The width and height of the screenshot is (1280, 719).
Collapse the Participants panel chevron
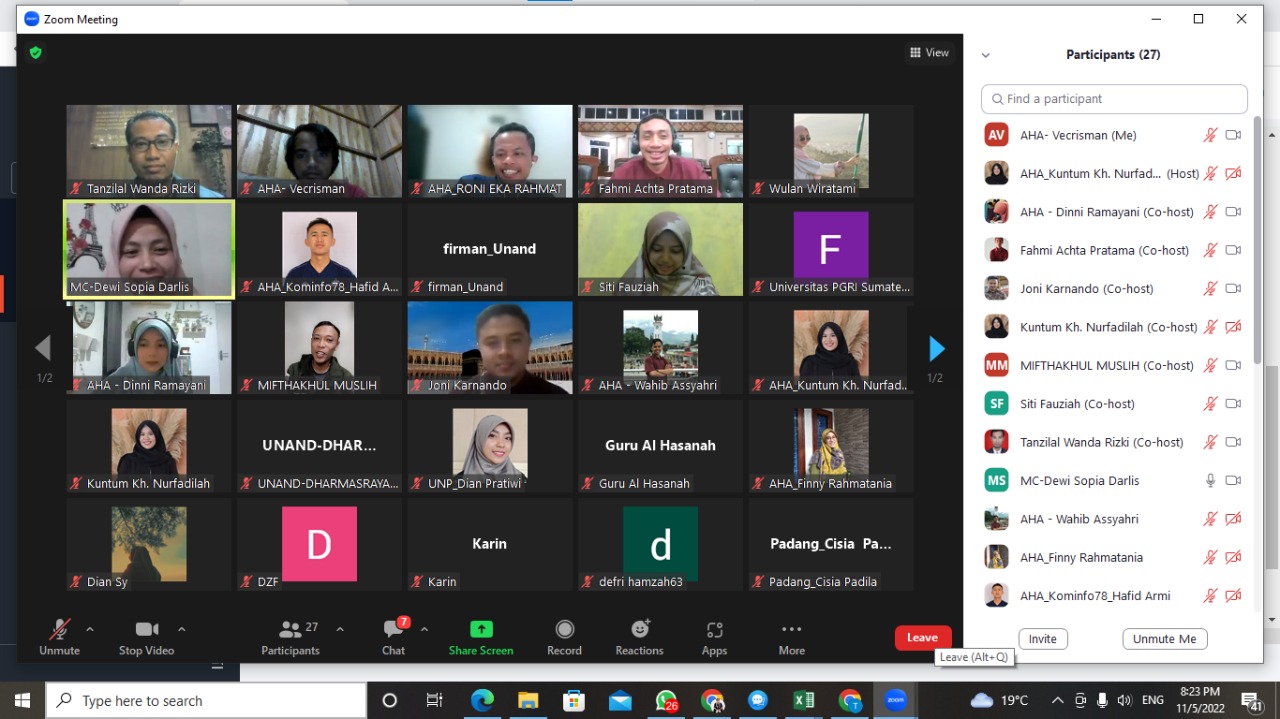tap(985, 56)
